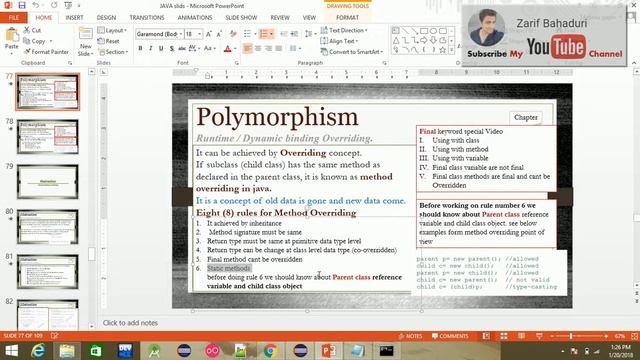640x360 pixels.
Task: Toggle numbered list formatting
Action: 264,34
